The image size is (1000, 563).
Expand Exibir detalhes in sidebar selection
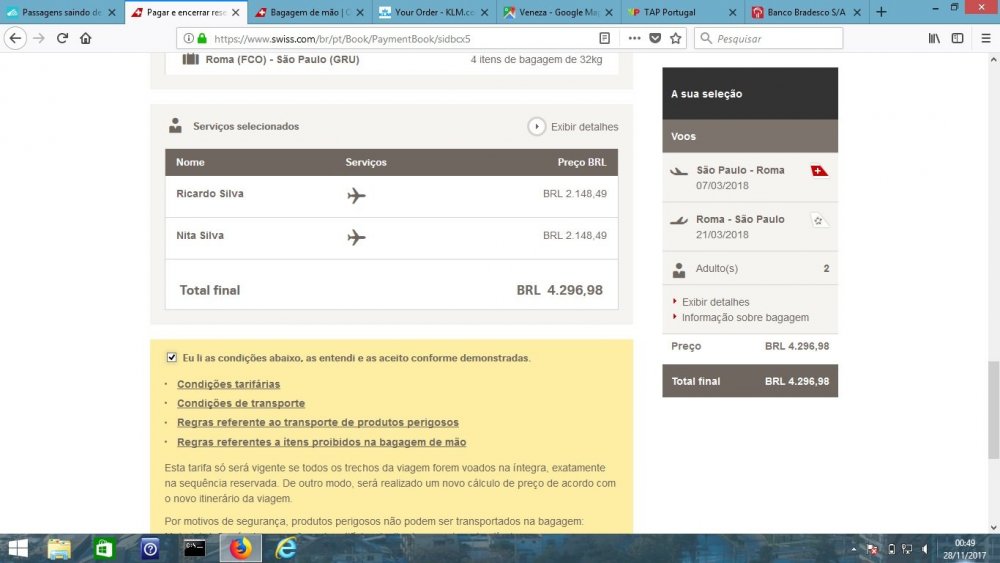(x=715, y=302)
